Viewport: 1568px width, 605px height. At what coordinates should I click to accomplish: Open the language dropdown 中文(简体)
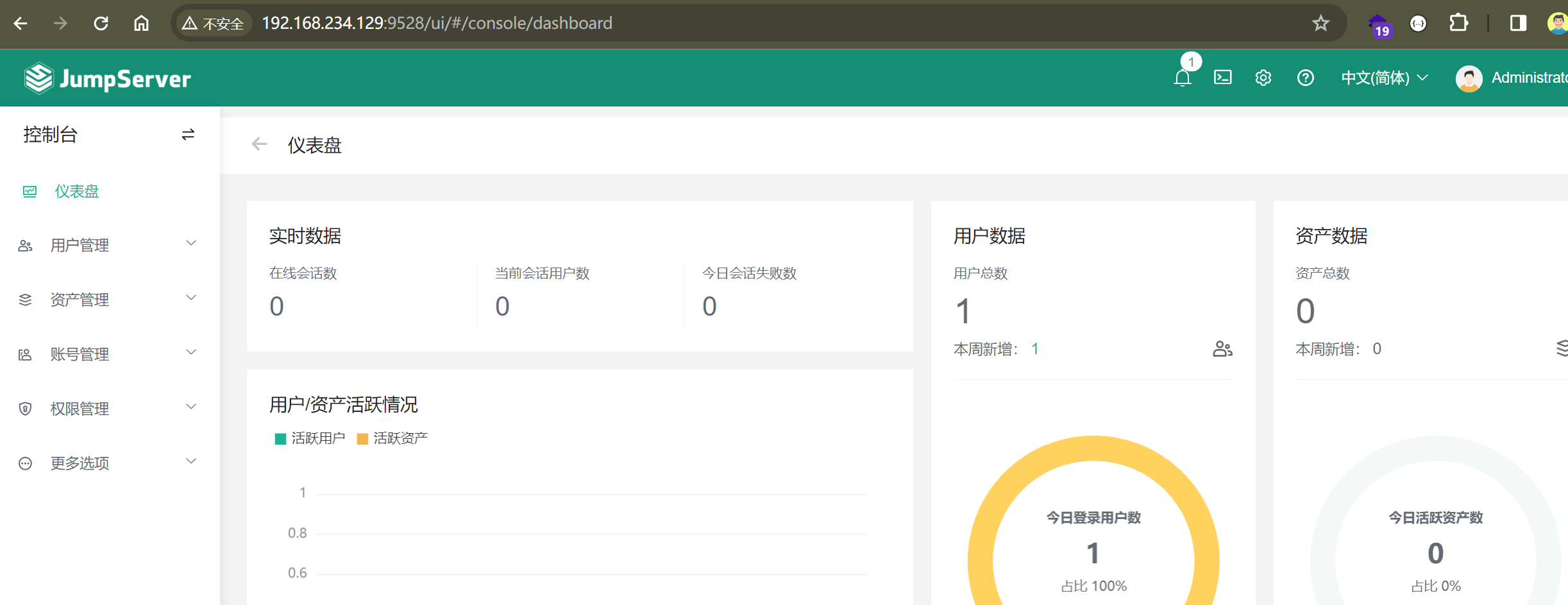(x=1385, y=78)
